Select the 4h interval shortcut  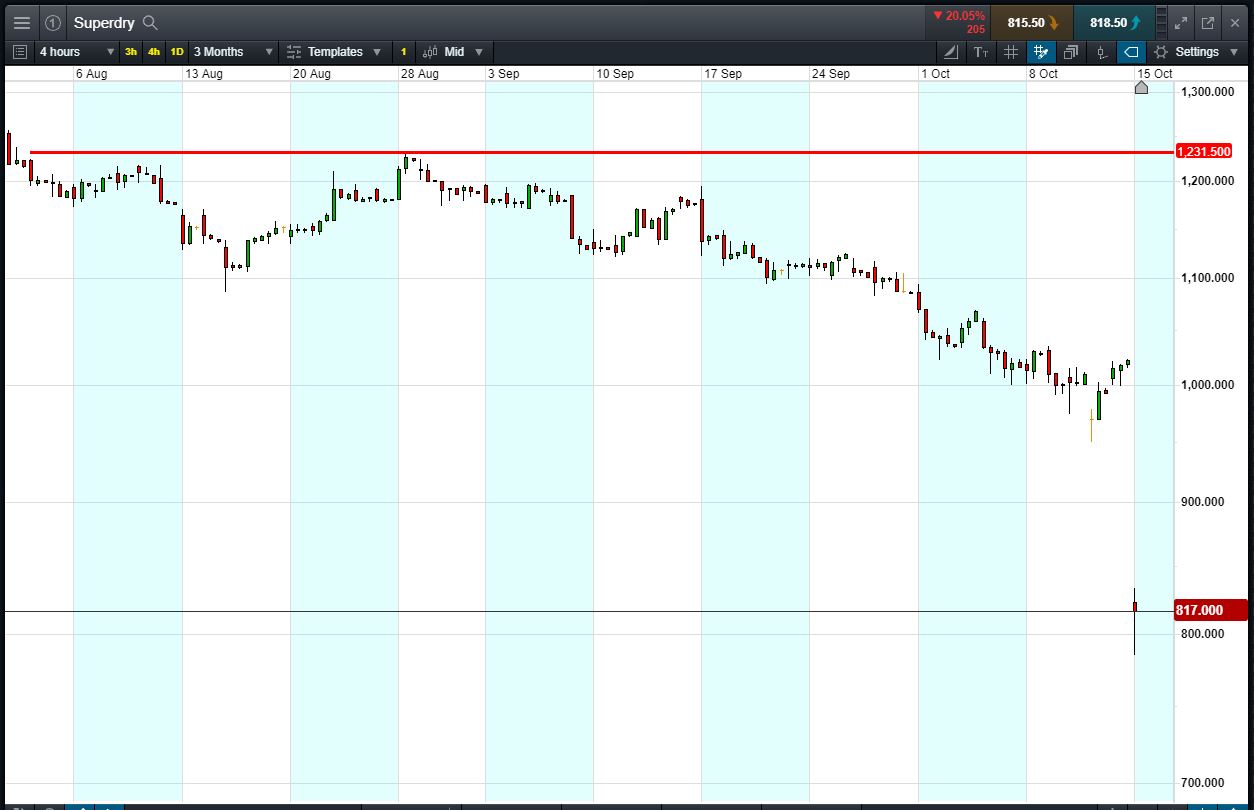click(x=154, y=52)
